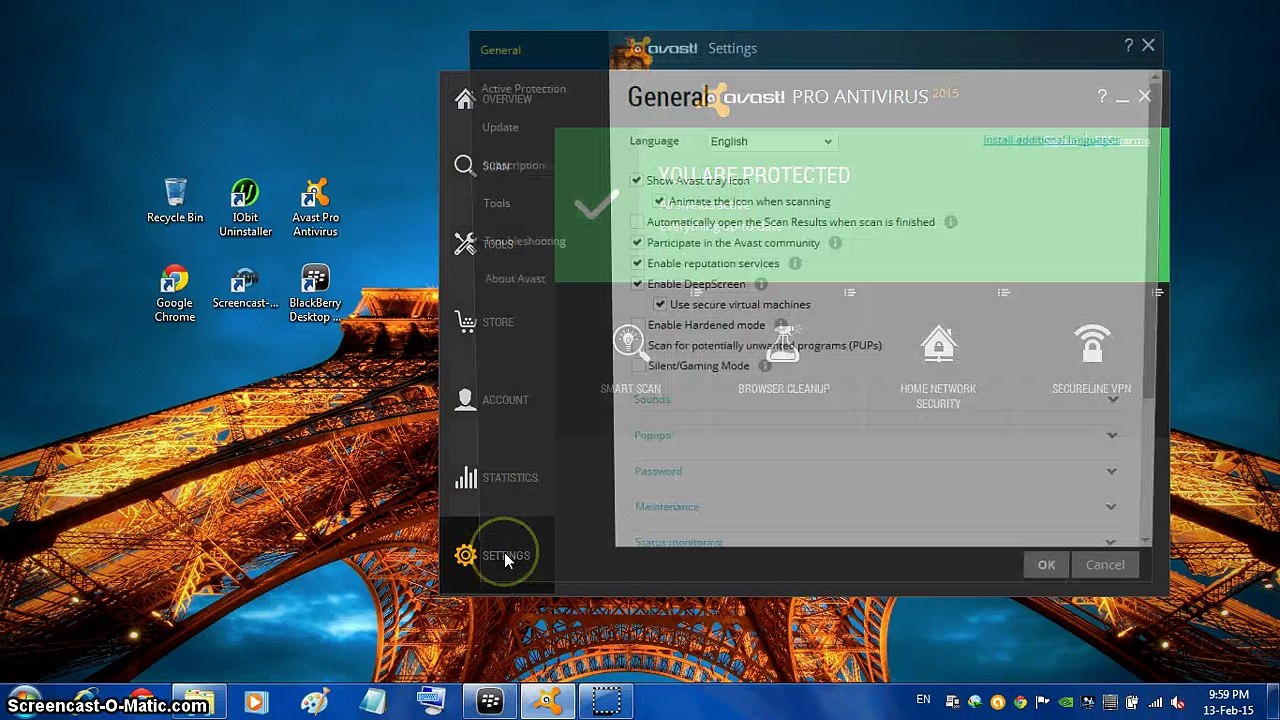The height and width of the screenshot is (720, 1280).
Task: Select General tab in Settings sidebar
Action: coord(500,50)
